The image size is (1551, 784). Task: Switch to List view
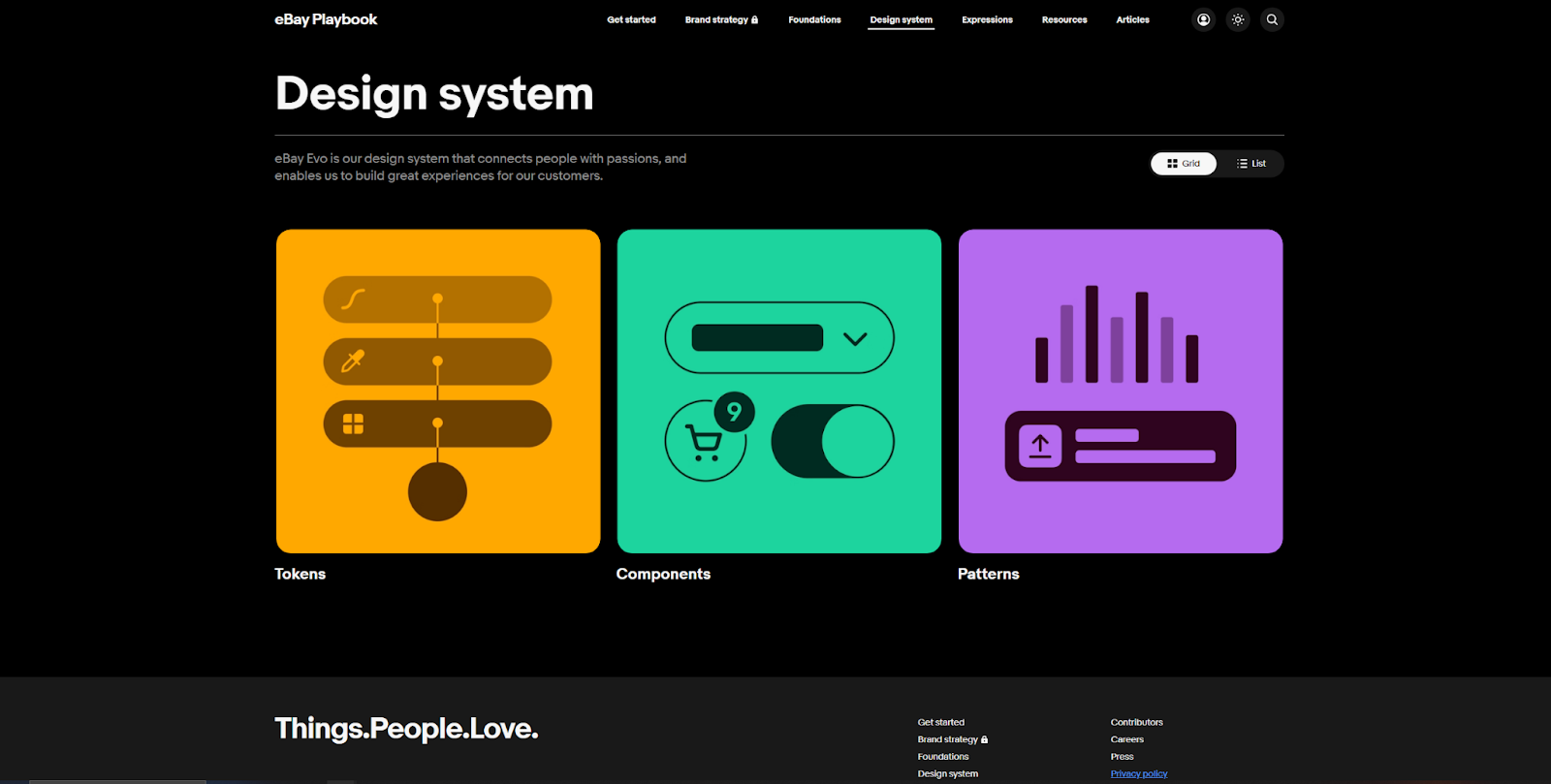[x=1250, y=164]
